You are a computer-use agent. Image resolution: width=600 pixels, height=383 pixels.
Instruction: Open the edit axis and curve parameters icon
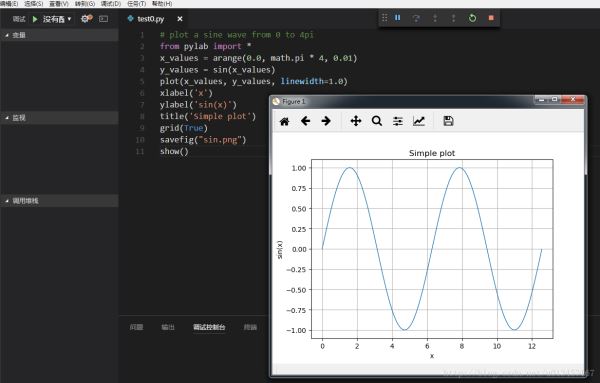tap(419, 121)
